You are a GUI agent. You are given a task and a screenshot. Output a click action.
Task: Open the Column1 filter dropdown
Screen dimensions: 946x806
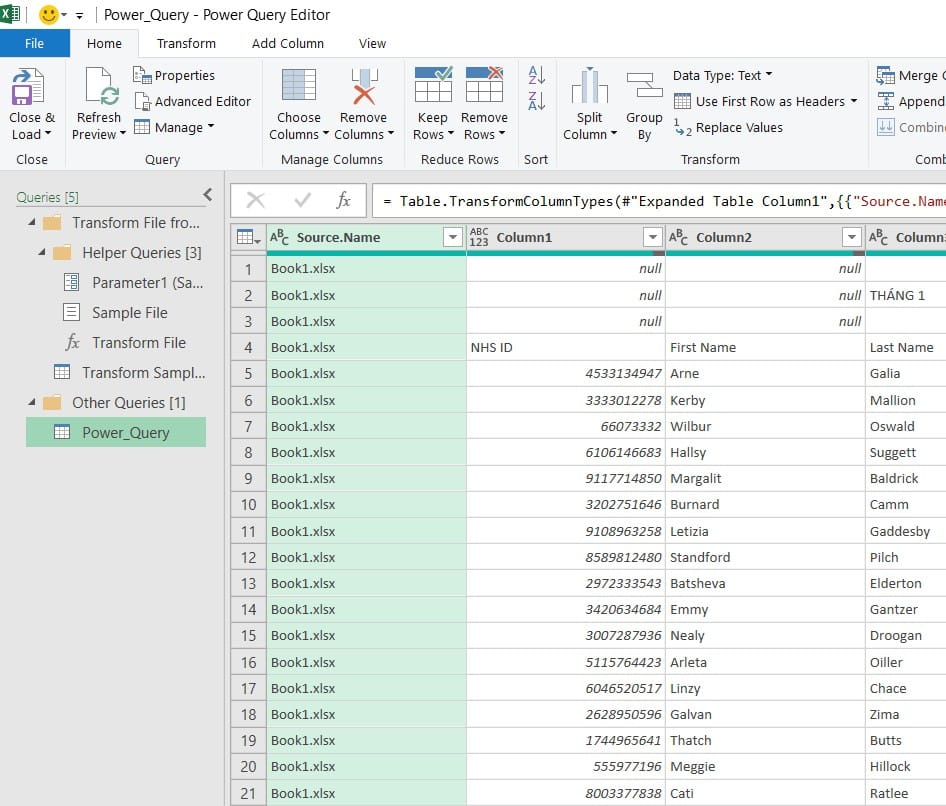click(652, 237)
